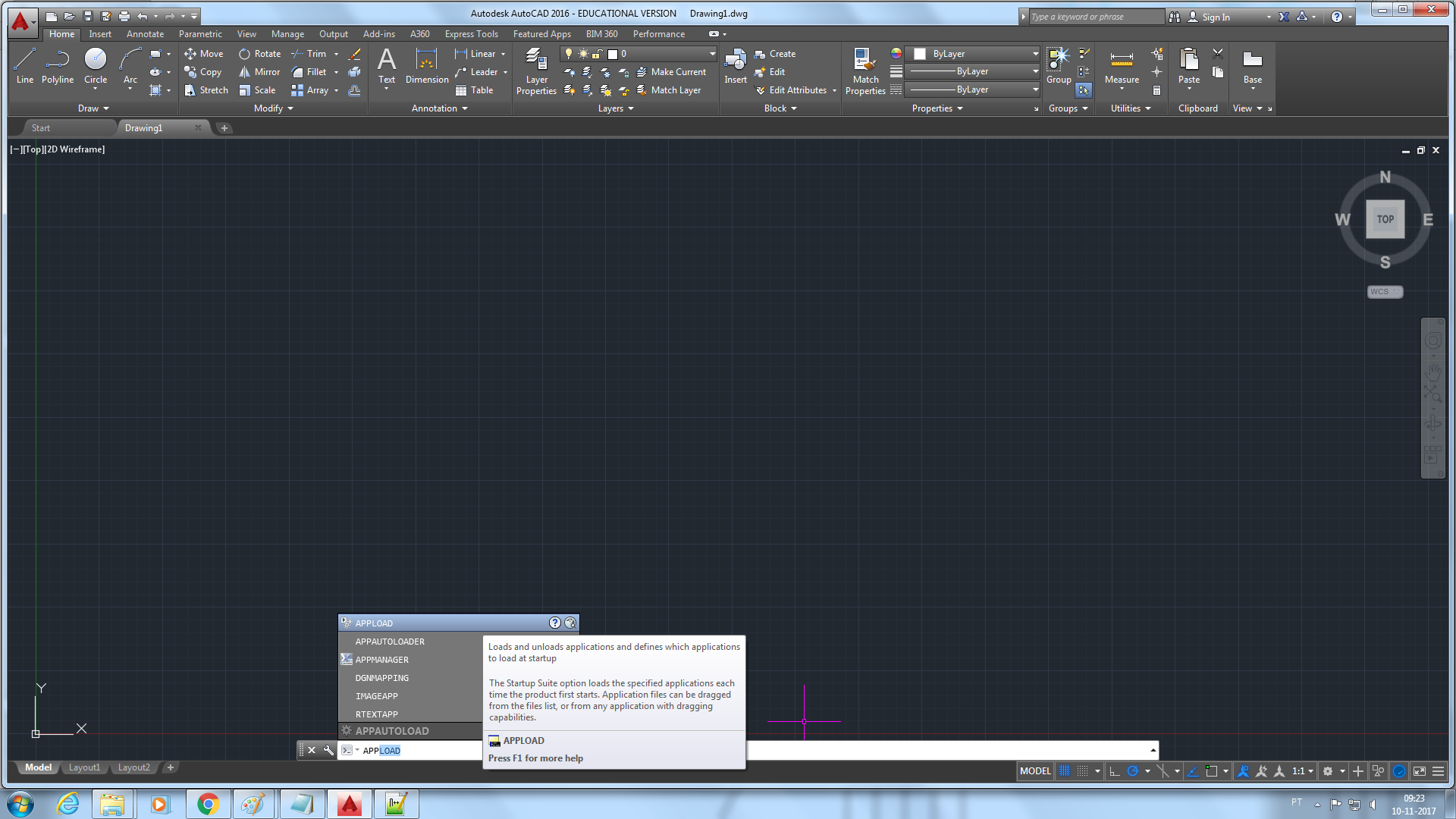Toggle snap mode in status bar
1456x819 pixels.
[1083, 771]
